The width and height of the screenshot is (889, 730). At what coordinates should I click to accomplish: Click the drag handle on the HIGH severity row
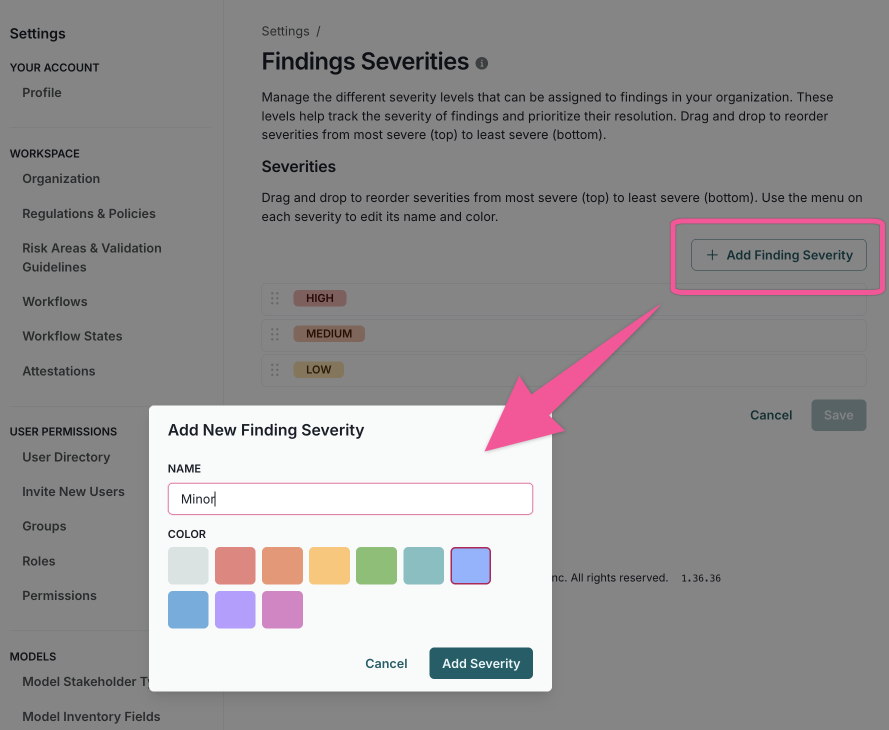coord(275,297)
